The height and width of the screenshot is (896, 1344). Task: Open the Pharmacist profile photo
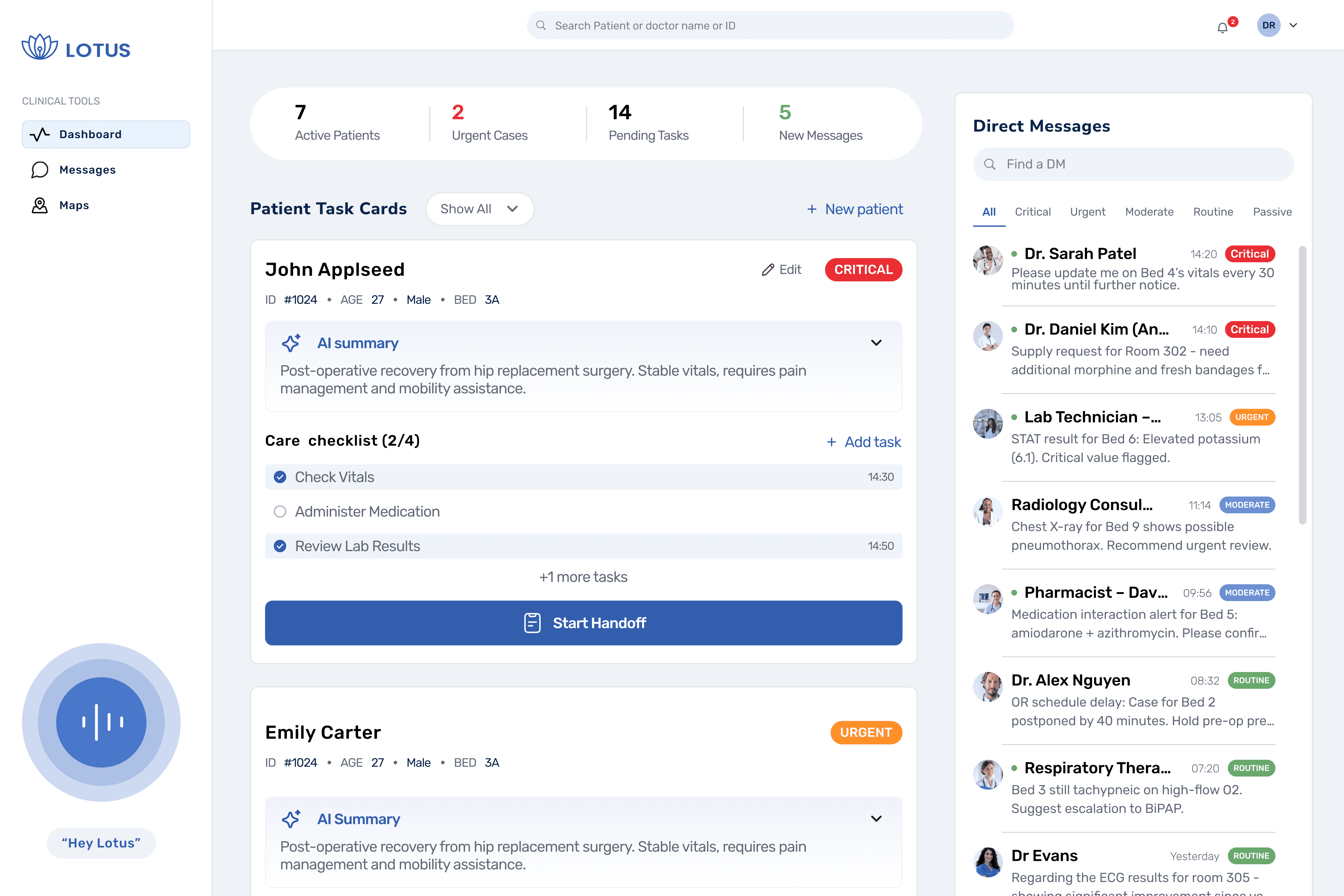988,600
